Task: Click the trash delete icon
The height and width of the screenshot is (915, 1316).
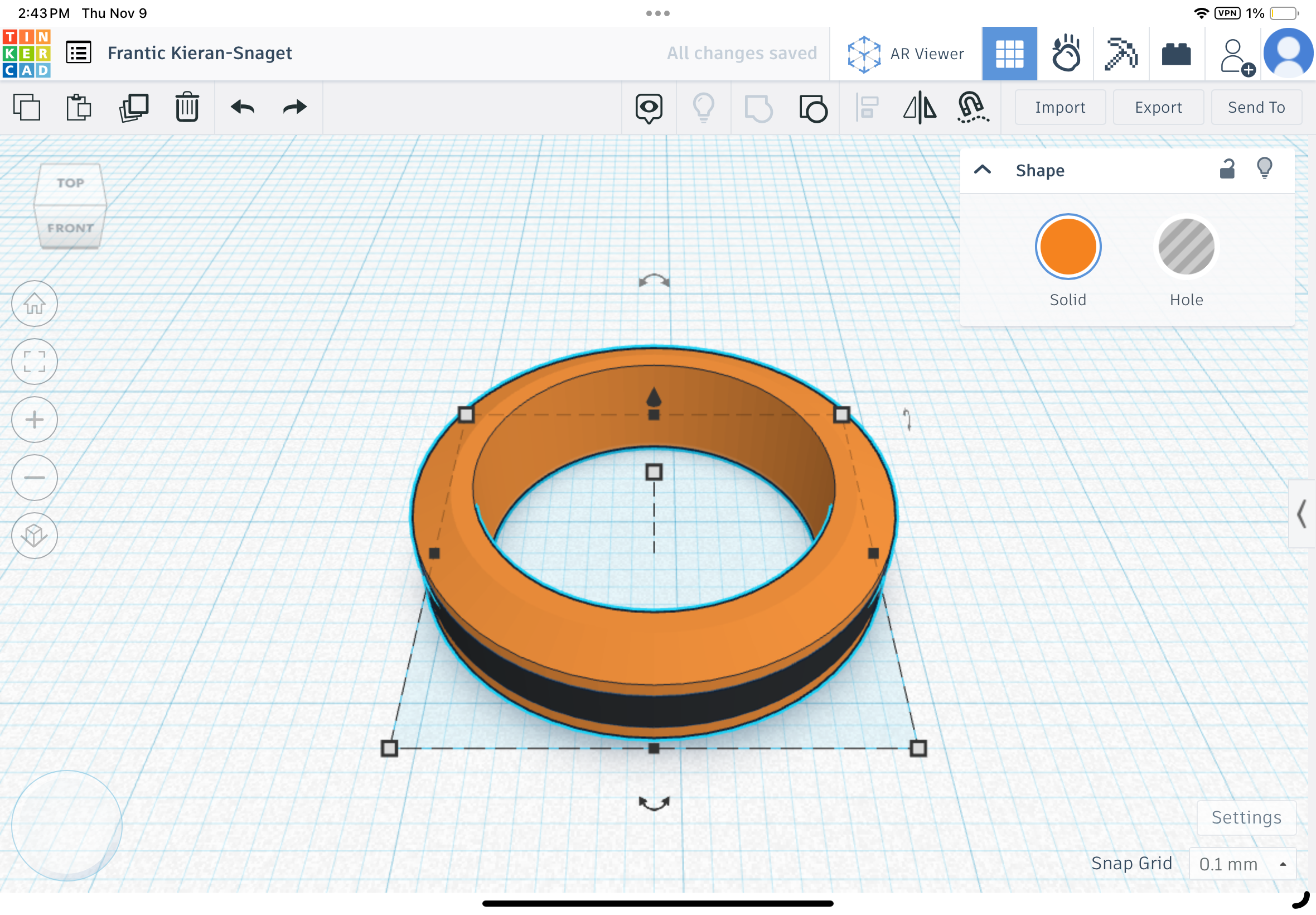Action: coord(187,107)
